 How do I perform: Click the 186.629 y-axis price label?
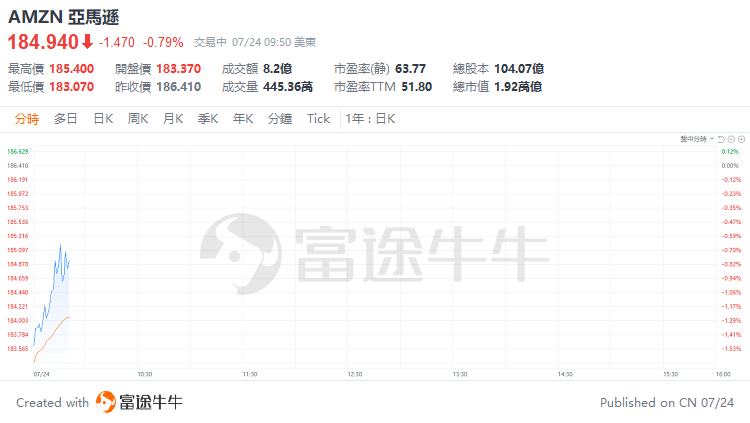pyautogui.click(x=18, y=151)
